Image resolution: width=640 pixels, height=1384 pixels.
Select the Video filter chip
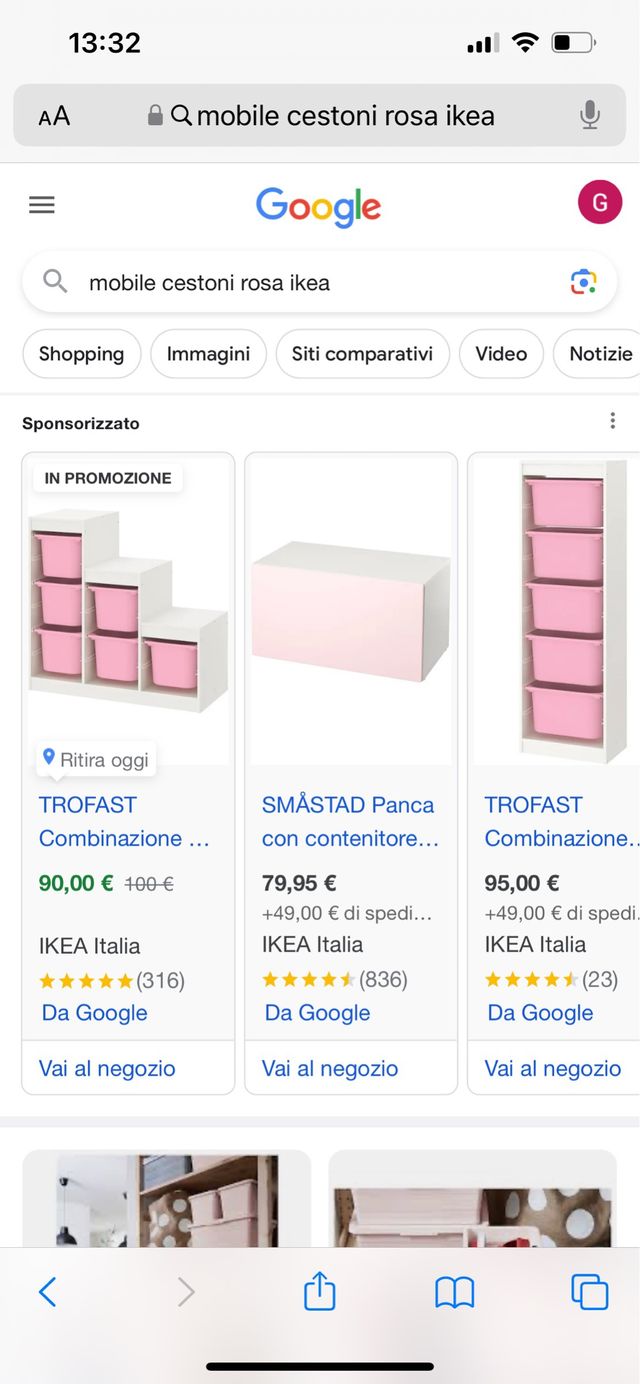click(501, 354)
